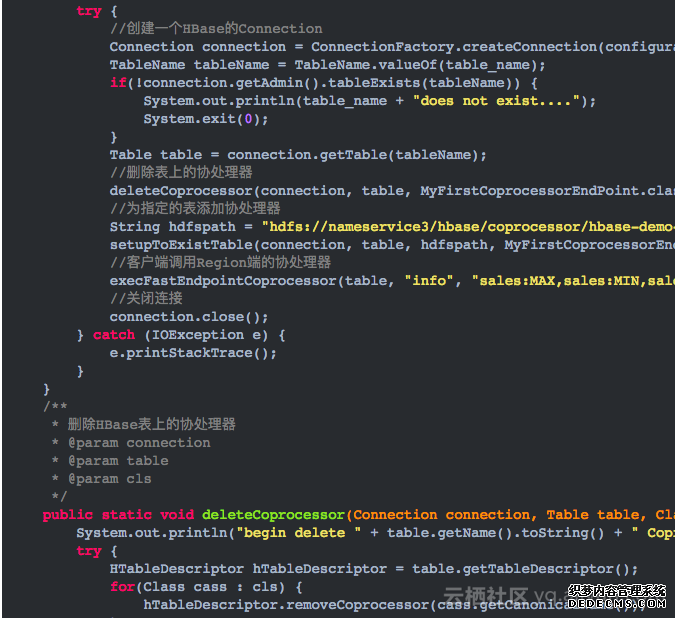Click the execFastEndpointCoprocessor method call
Viewport: 677px width, 618px height.
click(x=225, y=281)
